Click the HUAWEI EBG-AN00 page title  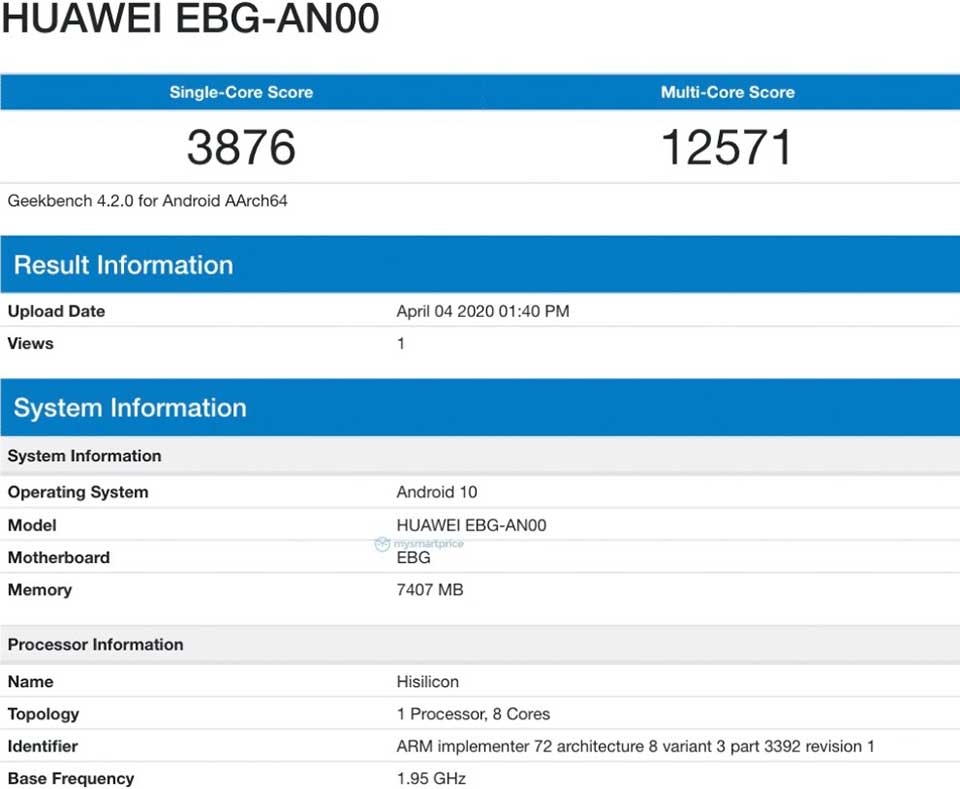click(190, 18)
